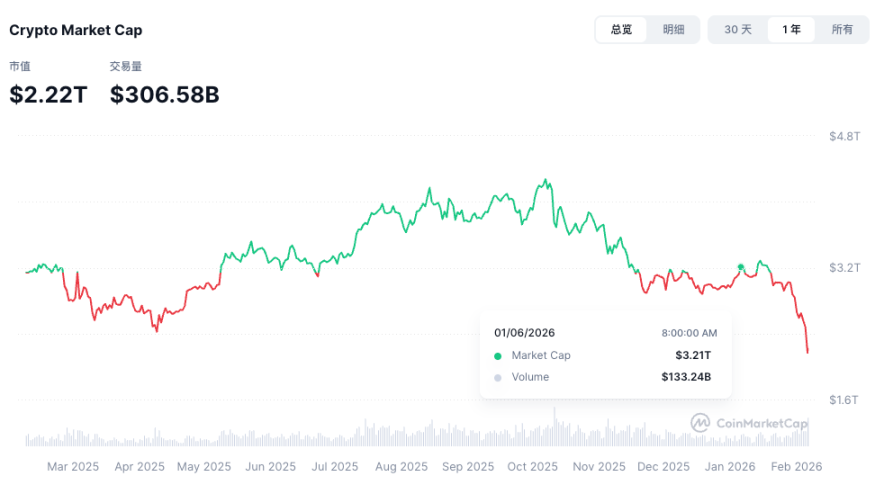Click the 交易量 label
875x485 pixels.
[126, 66]
